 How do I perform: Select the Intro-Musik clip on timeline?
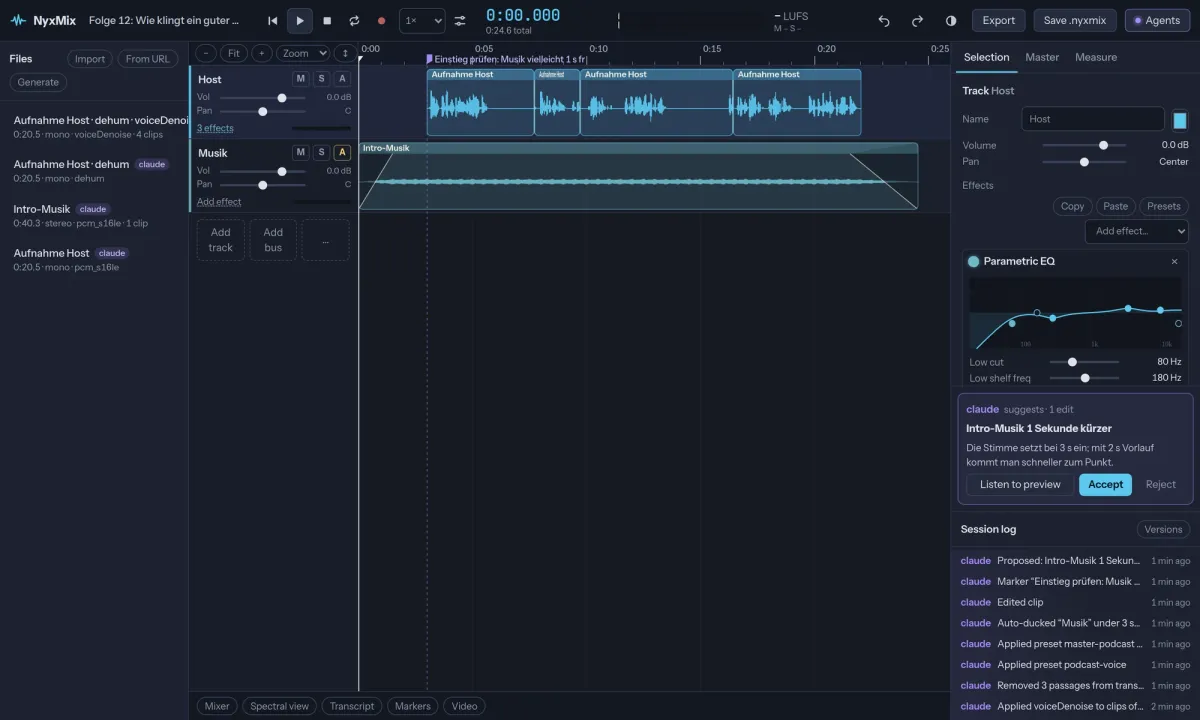coord(638,176)
